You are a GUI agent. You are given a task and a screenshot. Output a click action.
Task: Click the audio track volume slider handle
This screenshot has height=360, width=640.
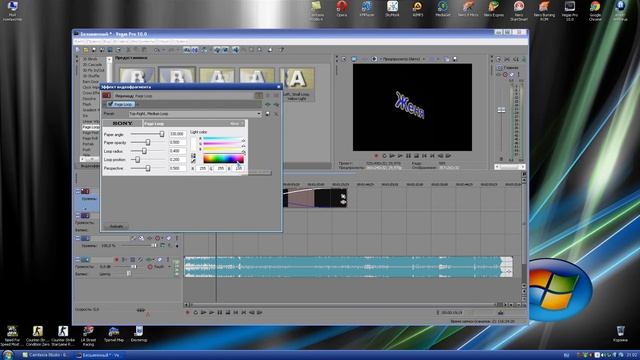click(x=134, y=267)
